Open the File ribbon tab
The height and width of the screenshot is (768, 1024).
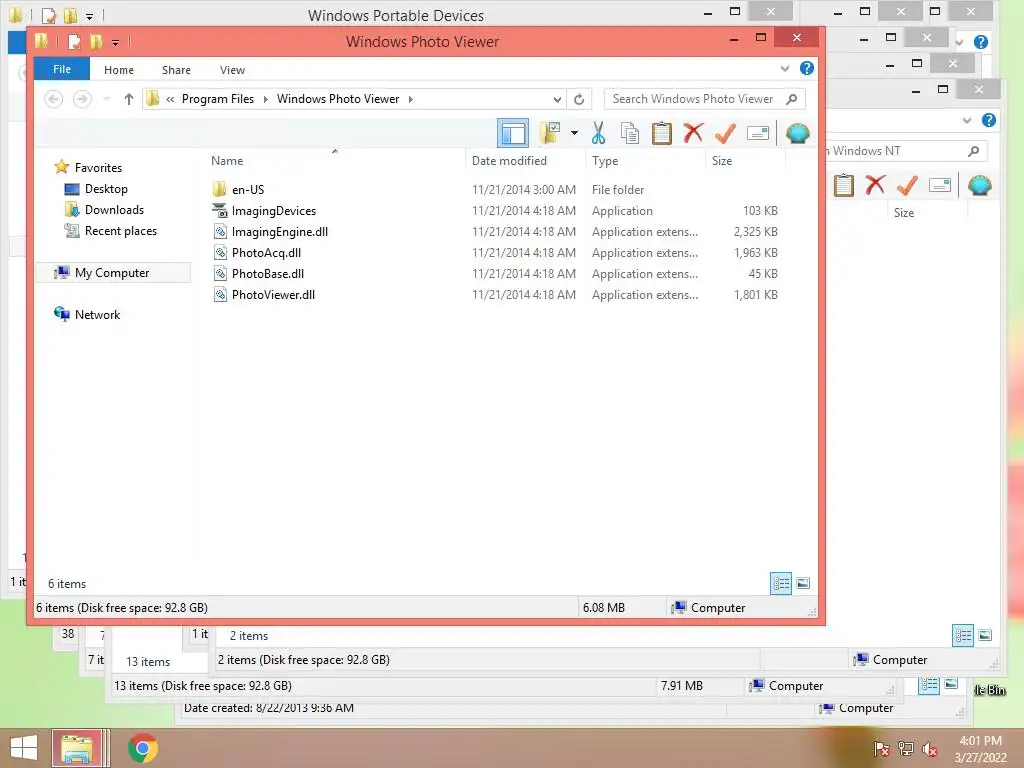(x=62, y=69)
